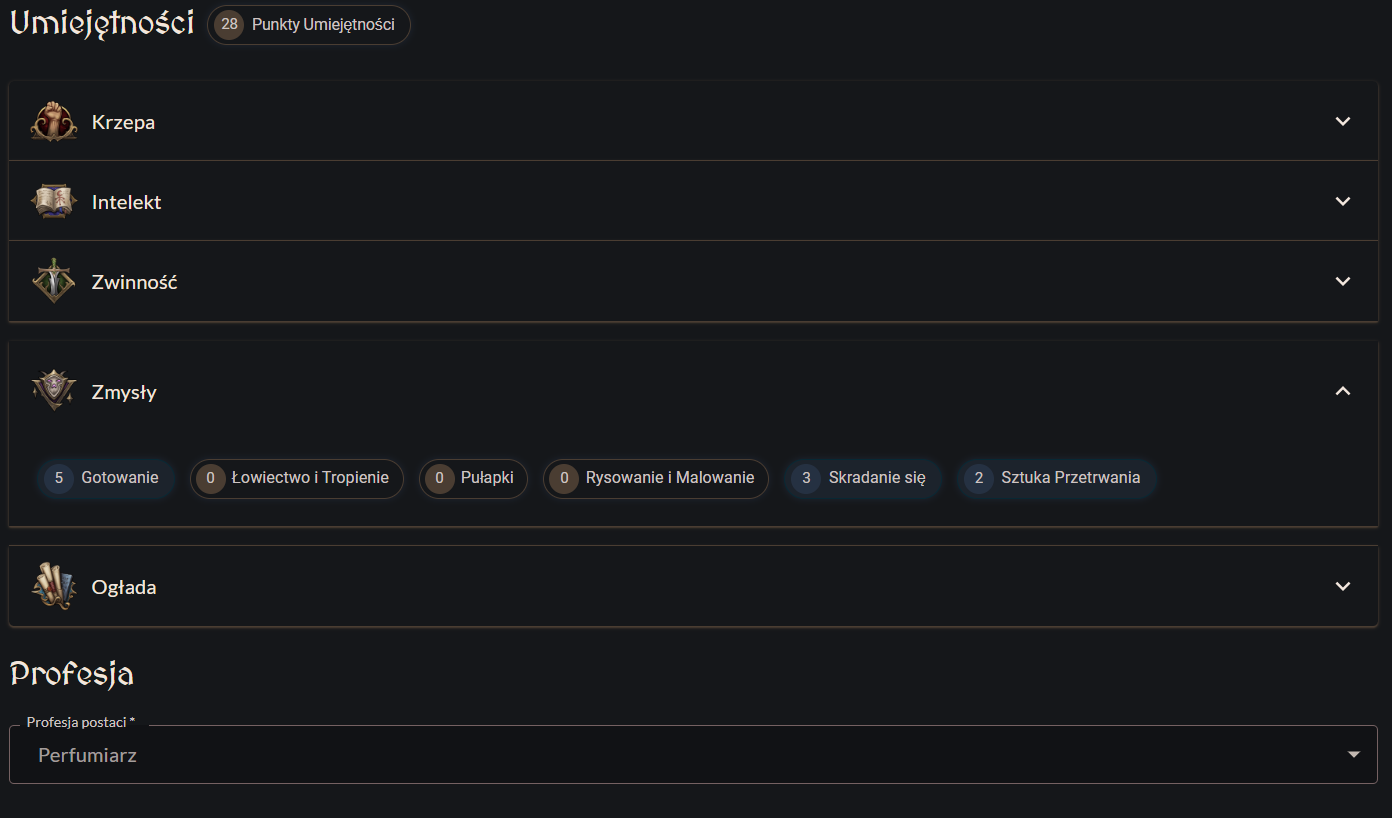This screenshot has width=1392, height=818.
Task: Click the Zwinność dagger icon
Action: [x=54, y=282]
